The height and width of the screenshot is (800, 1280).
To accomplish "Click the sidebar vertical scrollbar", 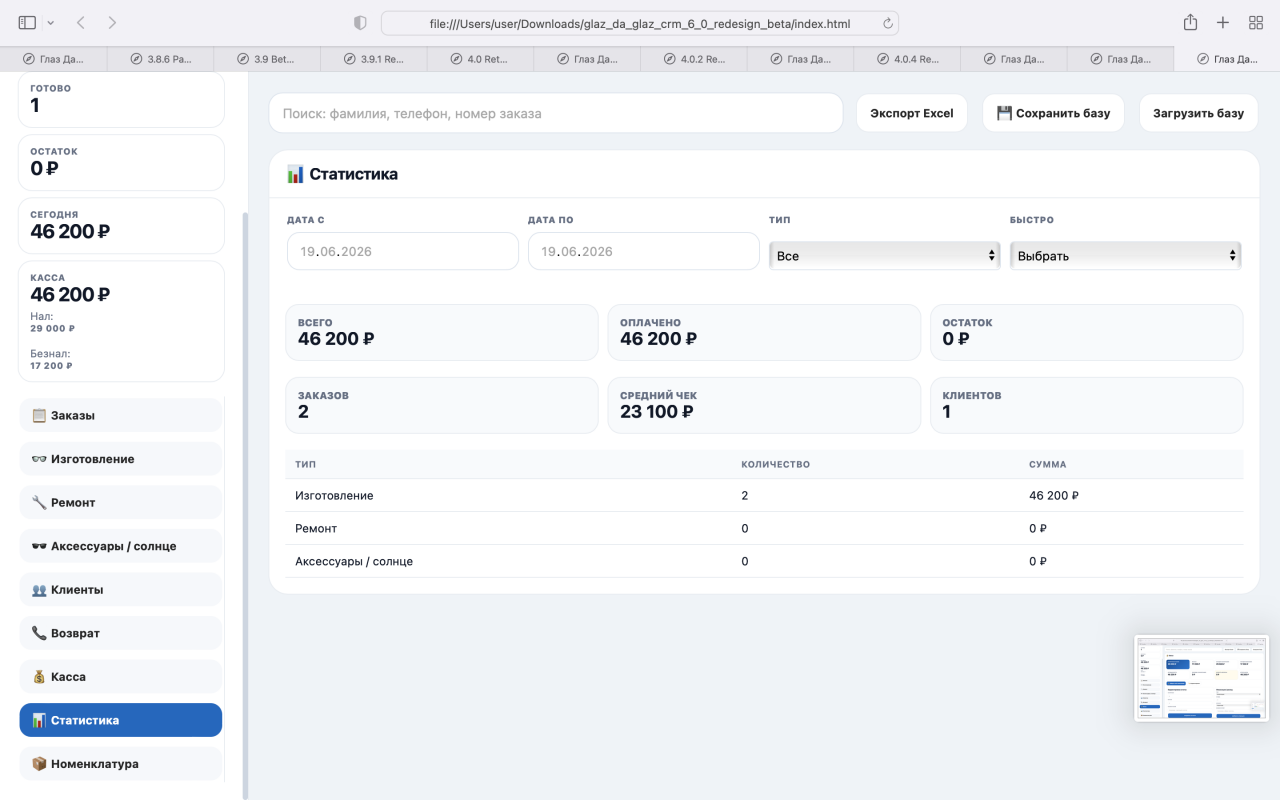I will (x=244, y=505).
